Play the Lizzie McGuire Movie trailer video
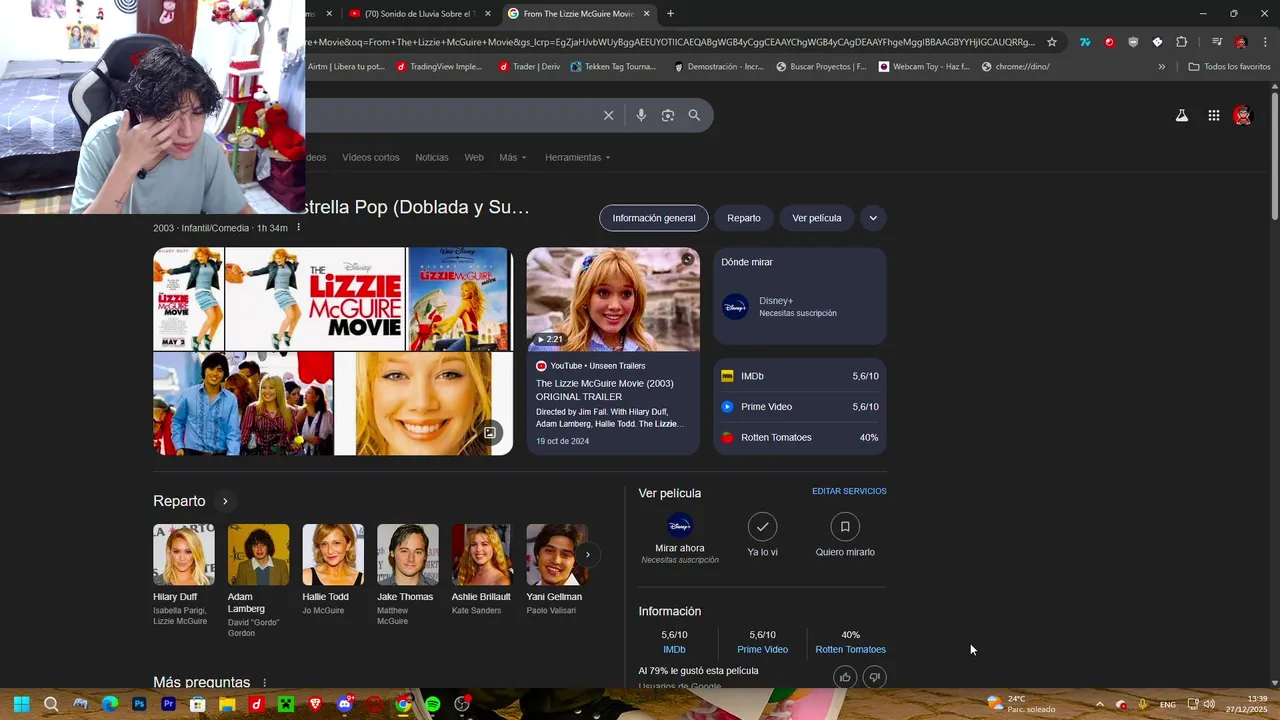This screenshot has width=1280, height=720. [x=613, y=299]
